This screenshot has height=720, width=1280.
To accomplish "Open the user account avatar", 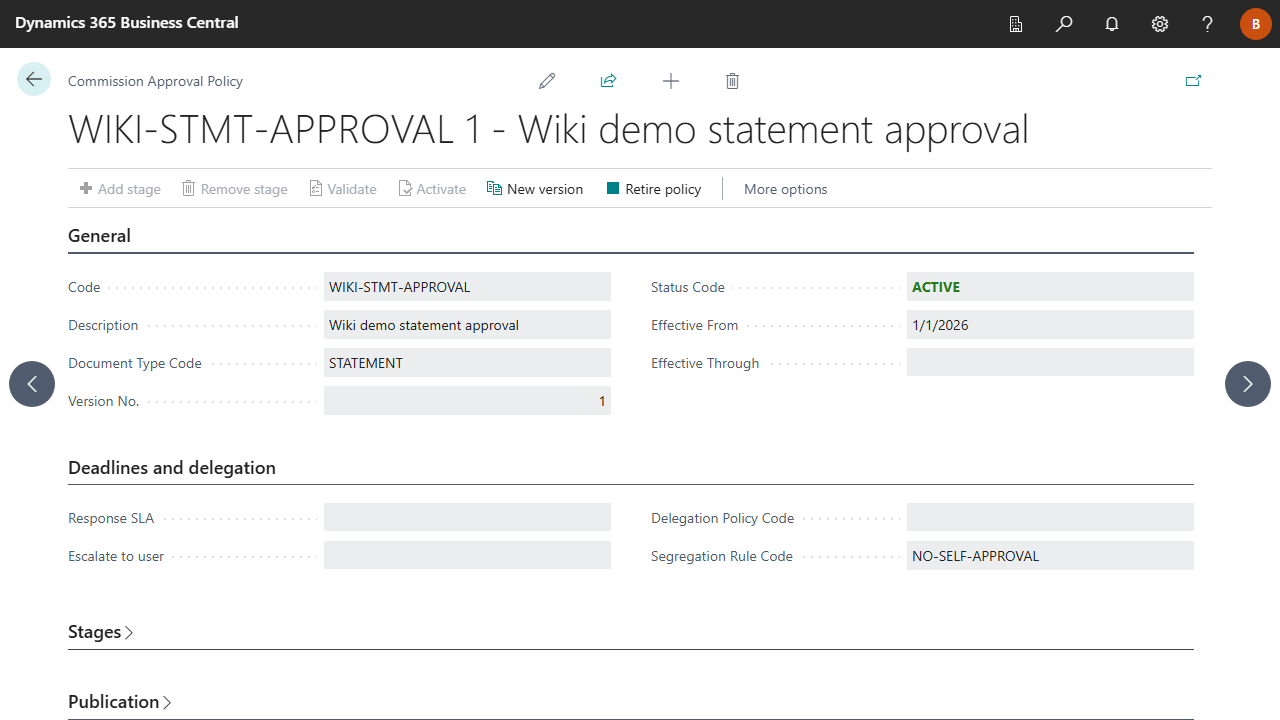I will point(1256,24).
